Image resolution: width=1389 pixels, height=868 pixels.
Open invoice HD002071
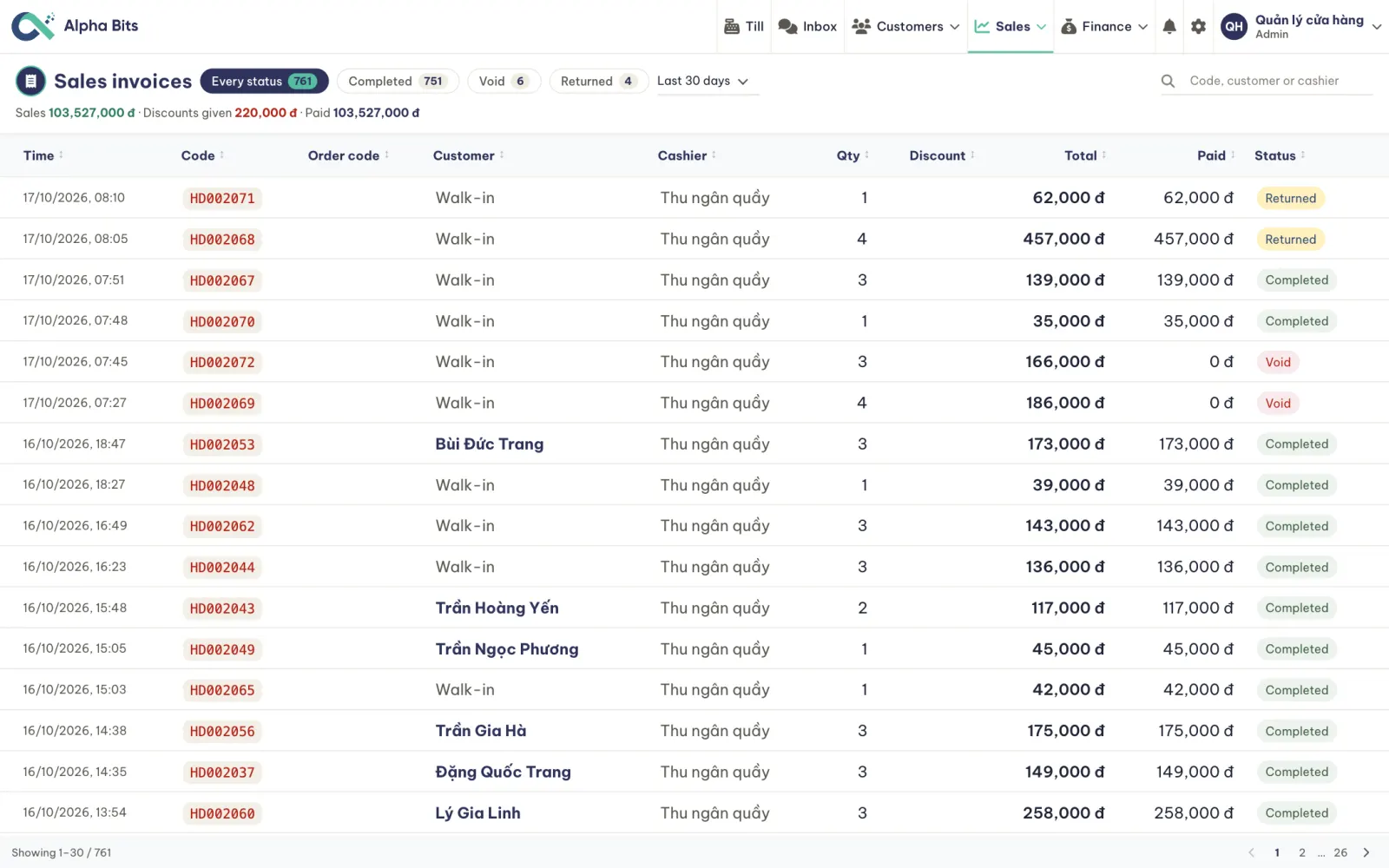point(222,198)
